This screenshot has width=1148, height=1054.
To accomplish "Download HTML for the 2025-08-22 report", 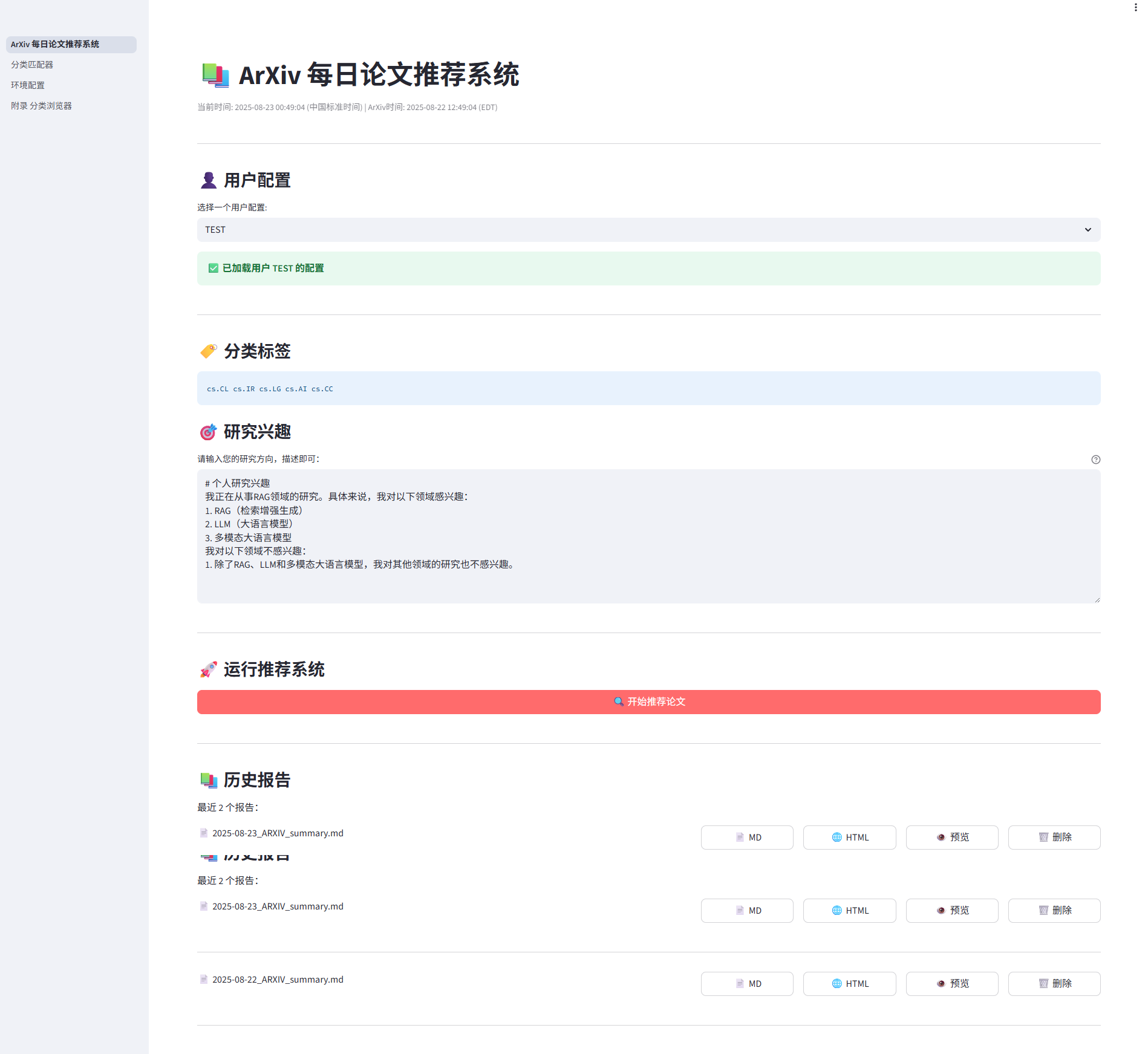I will pyautogui.click(x=849, y=984).
